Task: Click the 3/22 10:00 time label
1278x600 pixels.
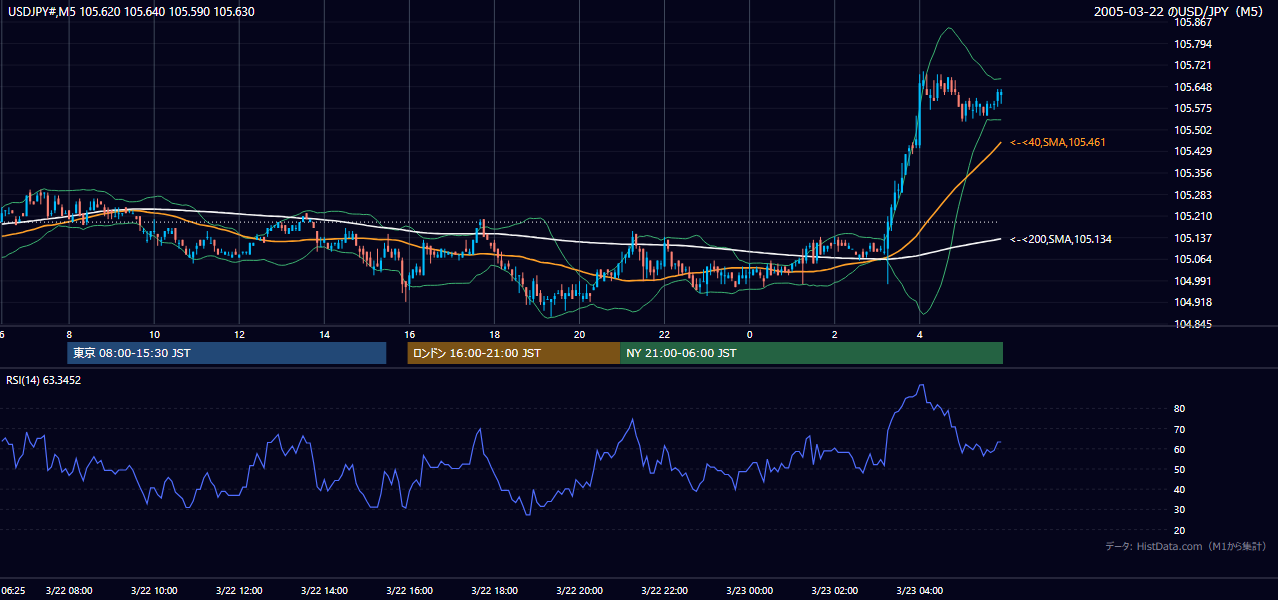Action: (154, 591)
